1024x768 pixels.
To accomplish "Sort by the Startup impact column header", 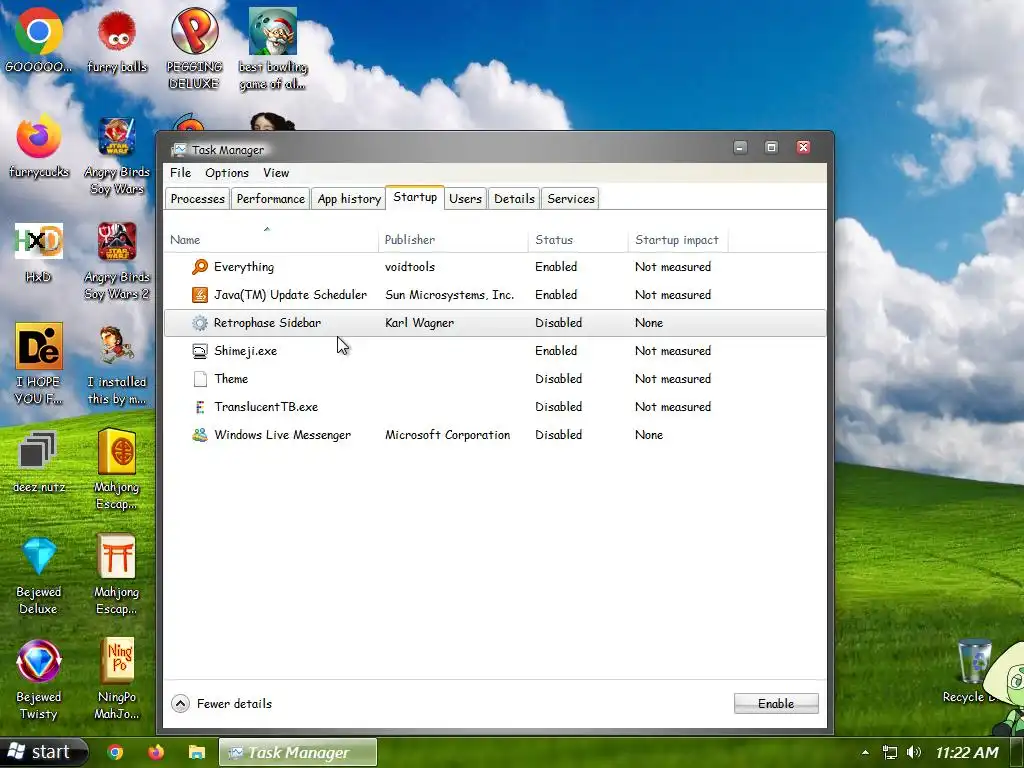I will 677,240.
